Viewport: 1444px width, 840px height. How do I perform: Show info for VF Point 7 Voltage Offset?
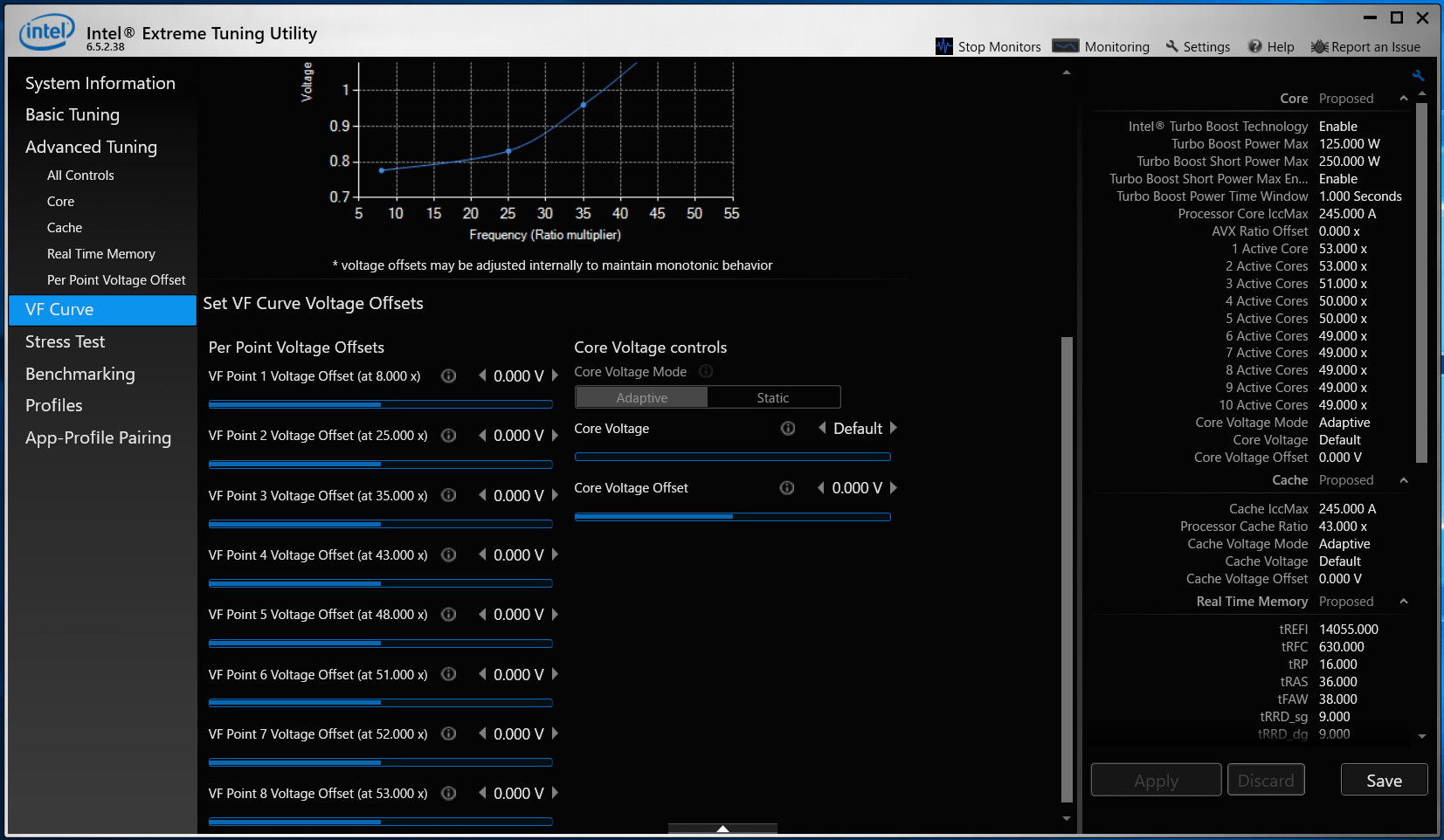coord(449,733)
